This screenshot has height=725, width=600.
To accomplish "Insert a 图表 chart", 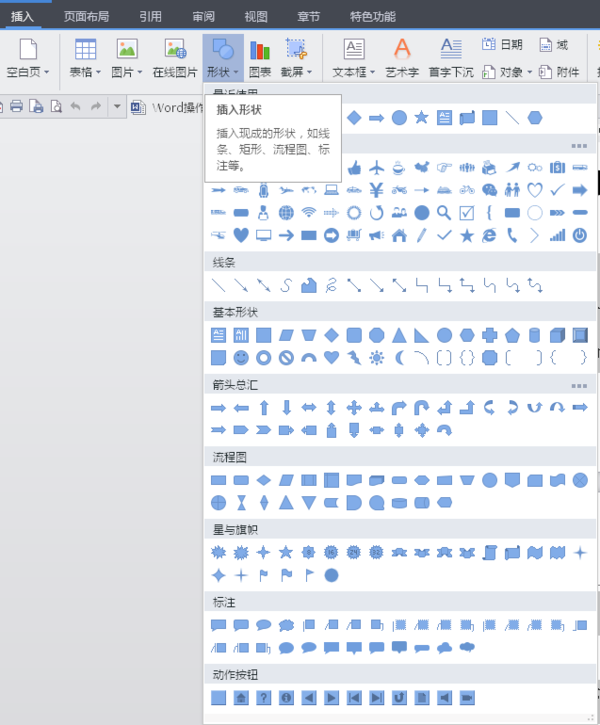I will click(260, 58).
